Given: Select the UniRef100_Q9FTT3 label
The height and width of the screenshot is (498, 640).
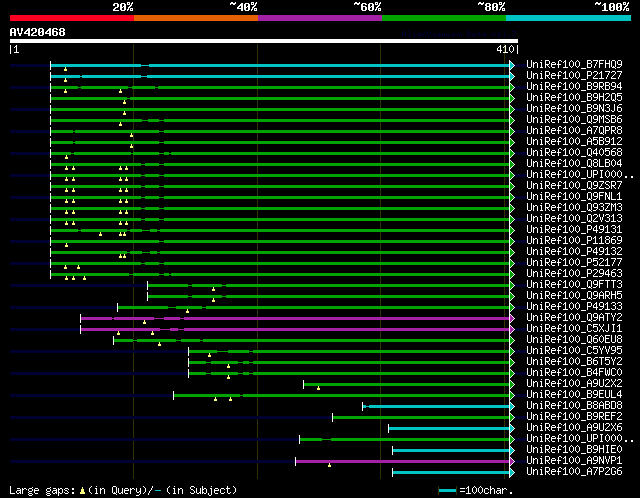Looking at the screenshot, I should click(x=574, y=285).
